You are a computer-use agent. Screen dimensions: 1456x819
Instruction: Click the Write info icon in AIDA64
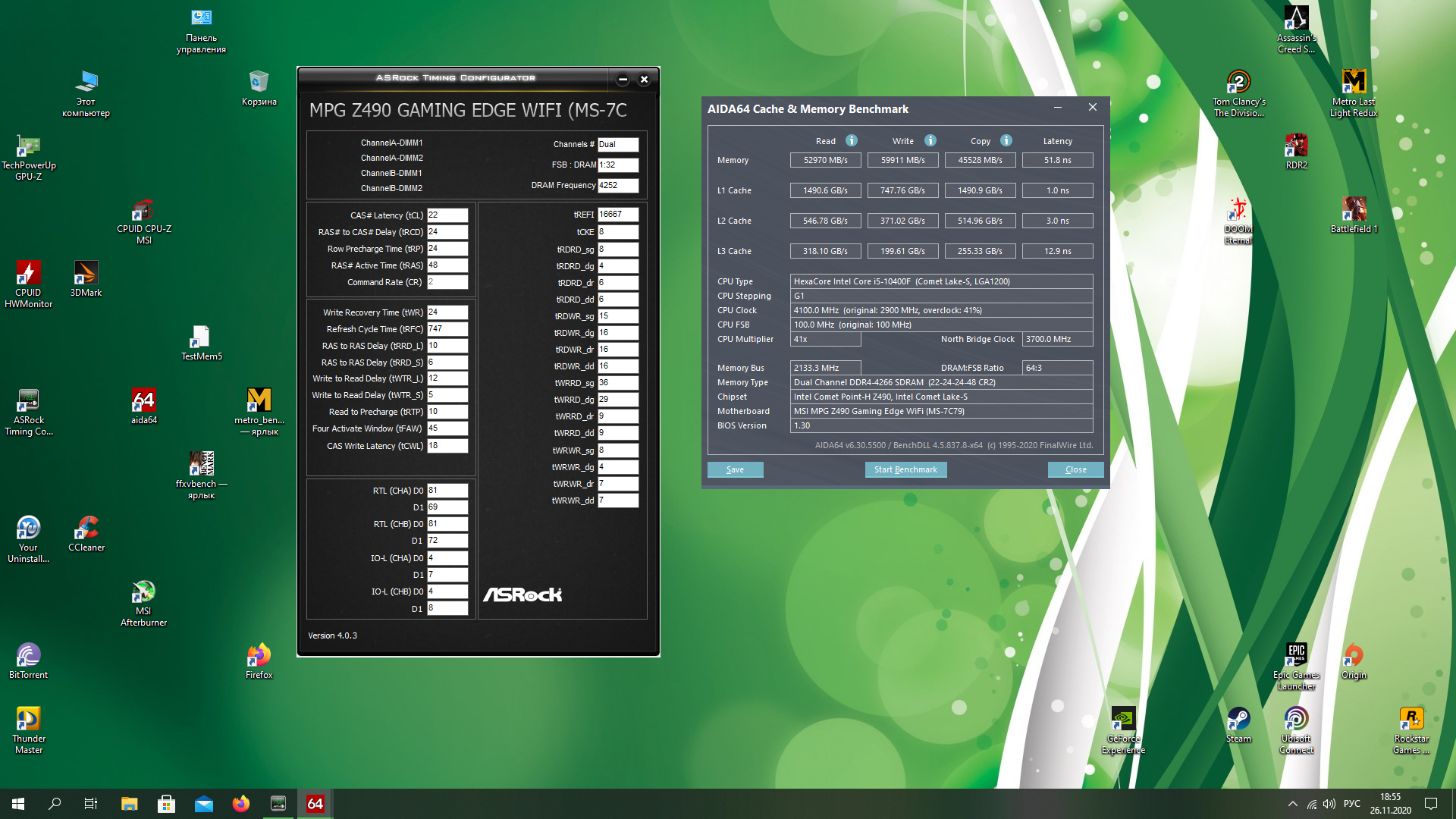(930, 140)
